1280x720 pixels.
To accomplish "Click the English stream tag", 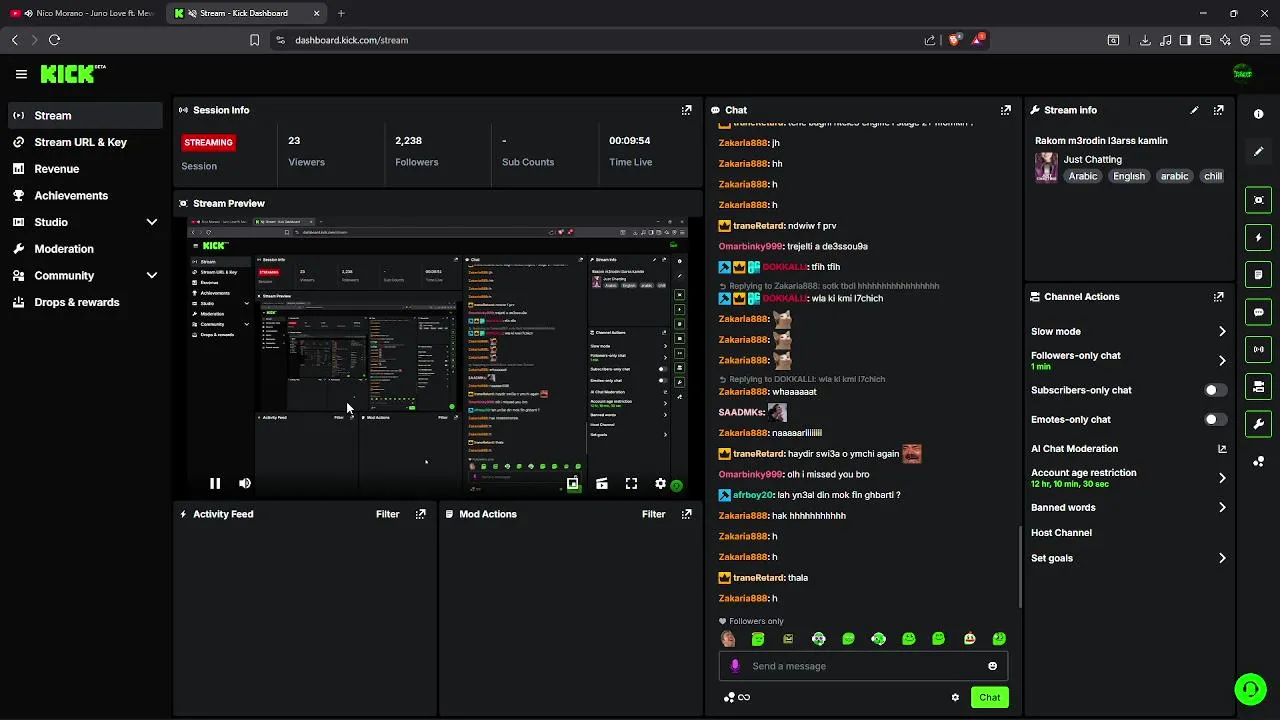I will 1128,176.
